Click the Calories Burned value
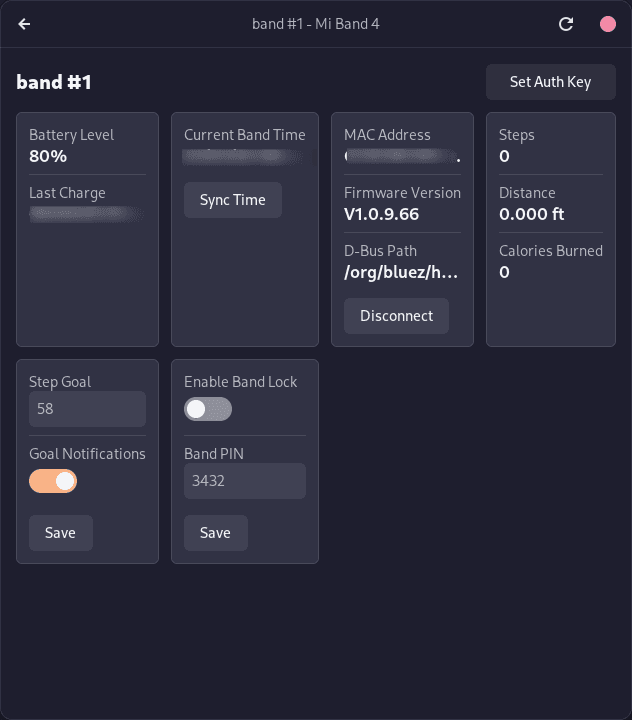Image resolution: width=632 pixels, height=720 pixels. point(505,272)
